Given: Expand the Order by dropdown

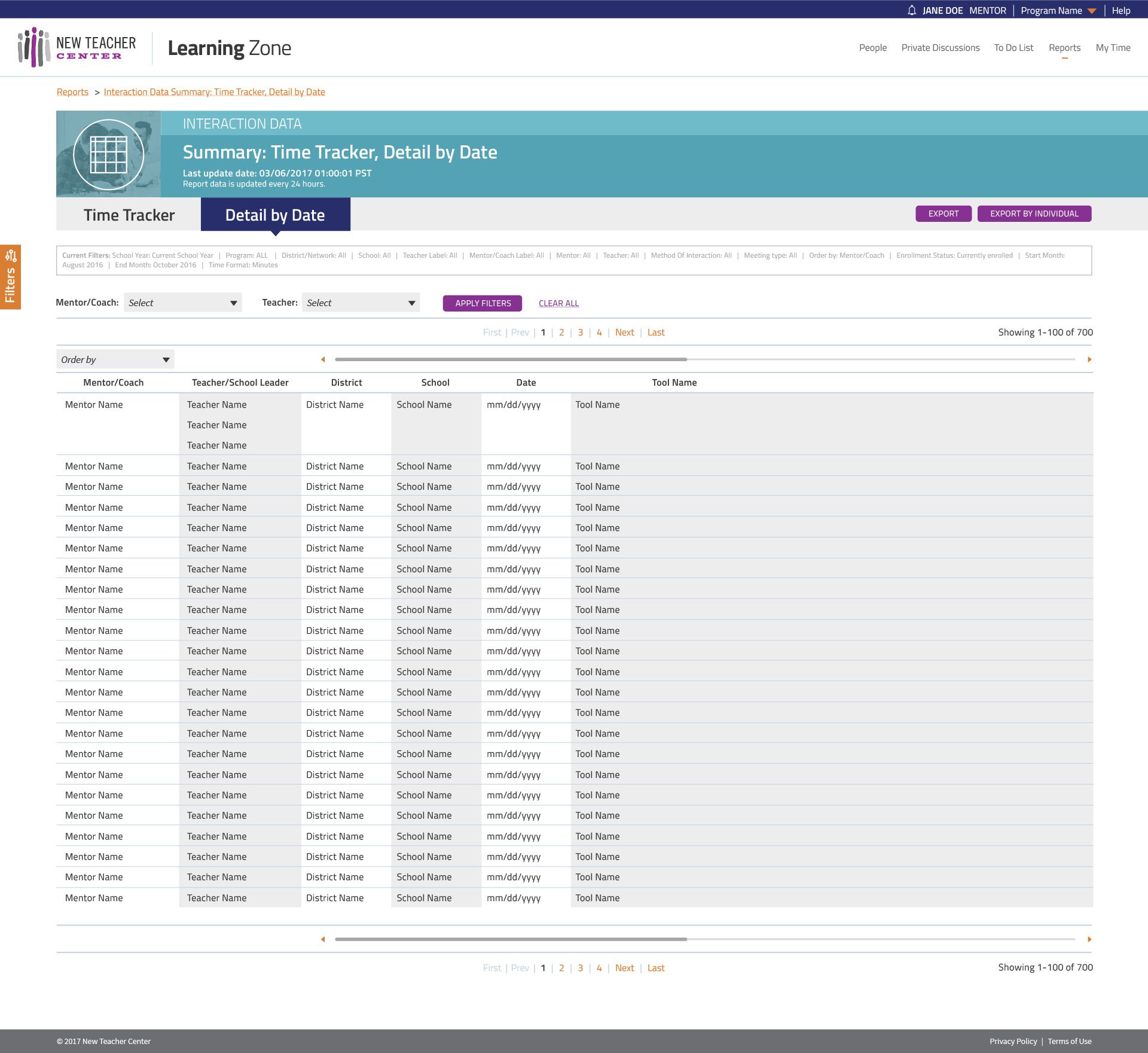Looking at the screenshot, I should coord(115,359).
